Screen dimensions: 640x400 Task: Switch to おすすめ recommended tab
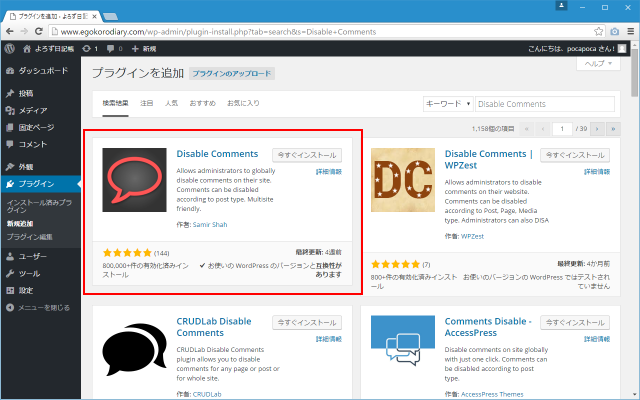pos(202,103)
